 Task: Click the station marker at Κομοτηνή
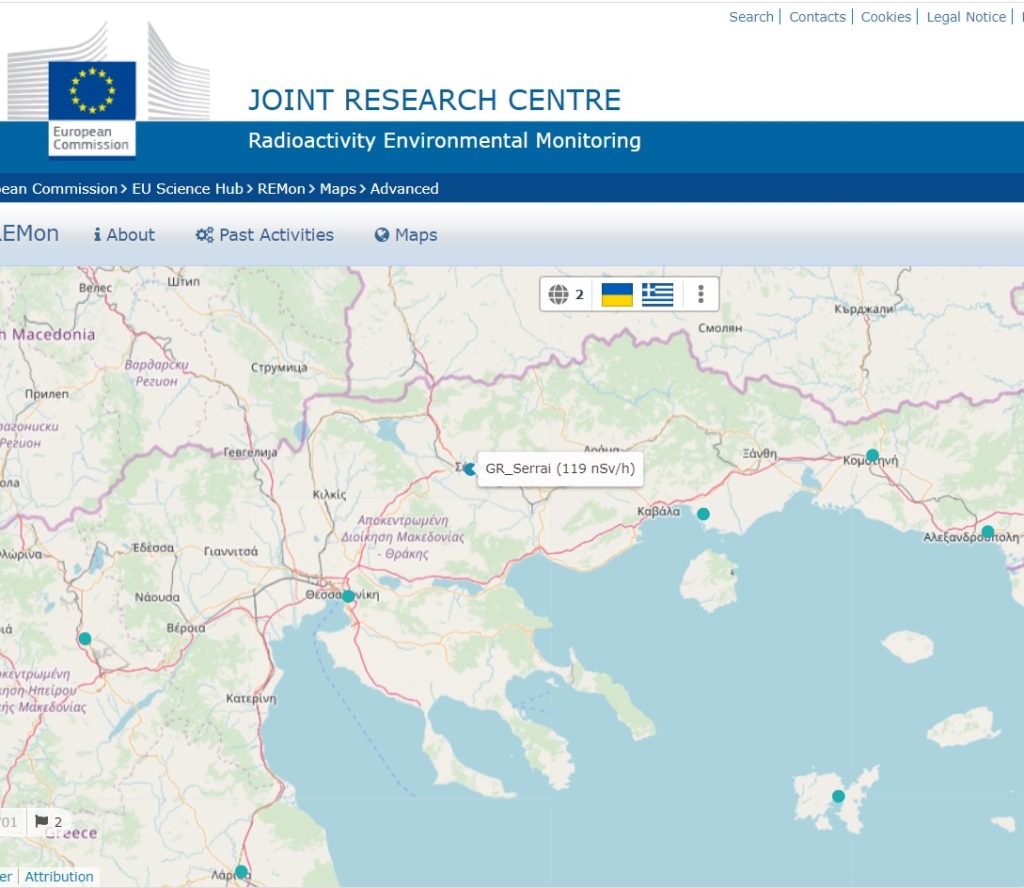tap(872, 455)
